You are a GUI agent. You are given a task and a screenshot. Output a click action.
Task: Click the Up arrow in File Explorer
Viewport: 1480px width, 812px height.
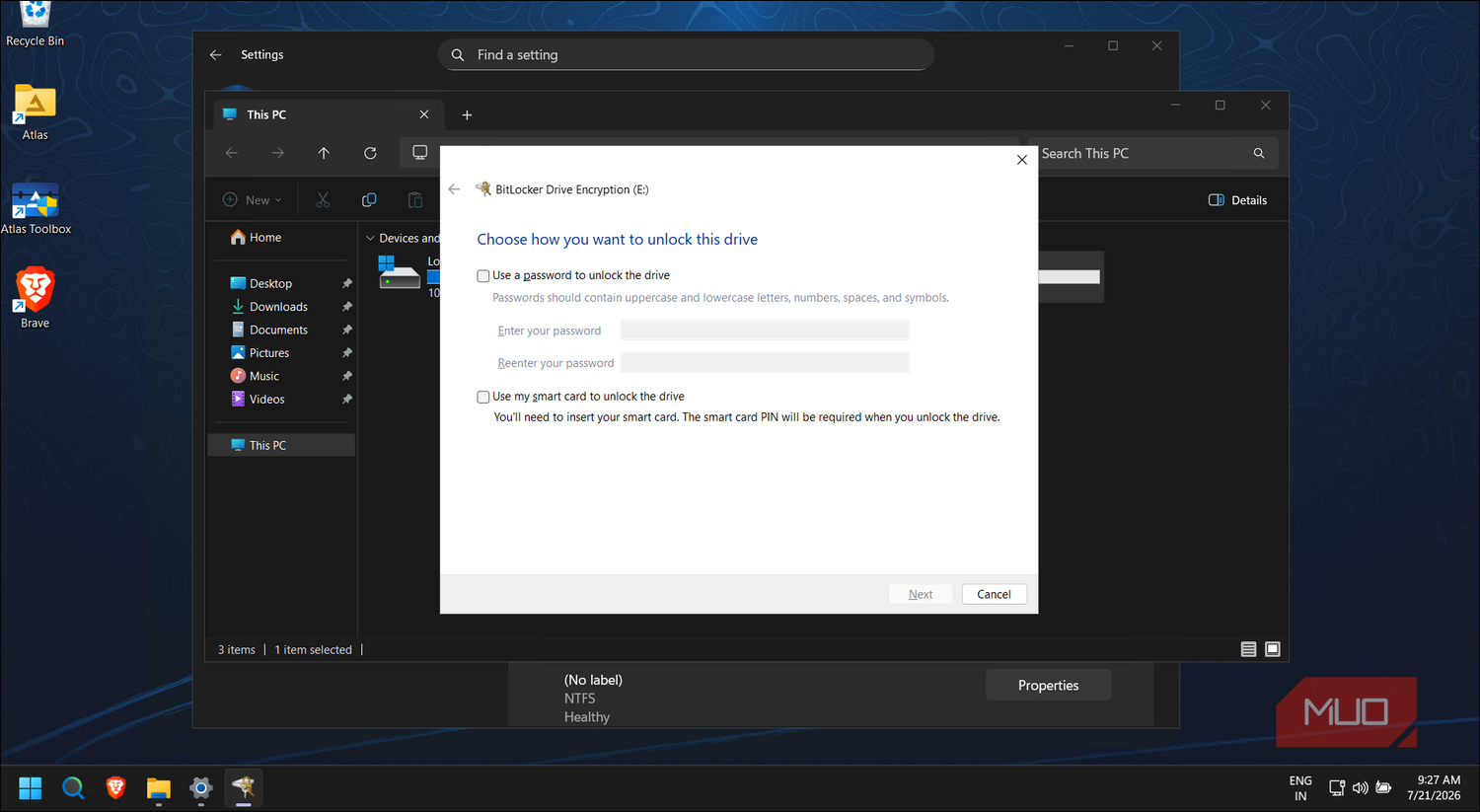324,153
